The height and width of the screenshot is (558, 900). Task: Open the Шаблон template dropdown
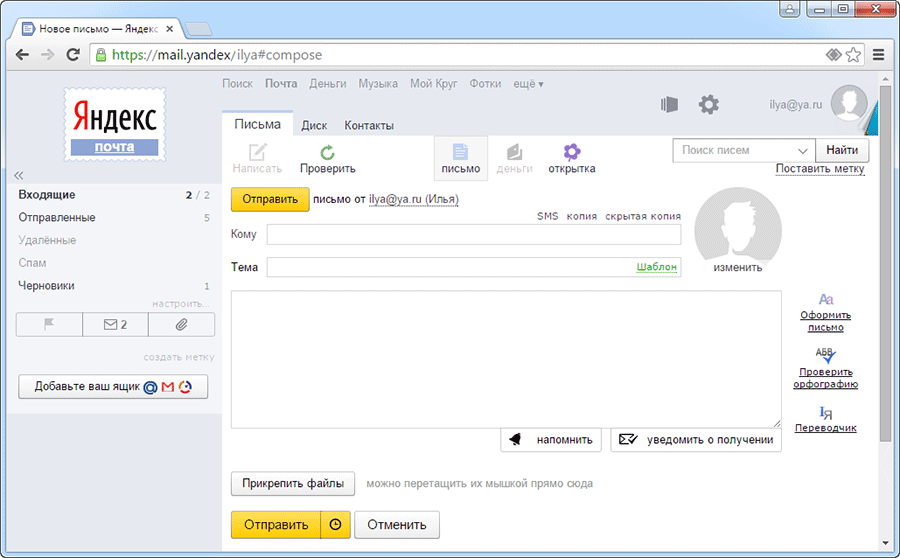click(x=657, y=267)
